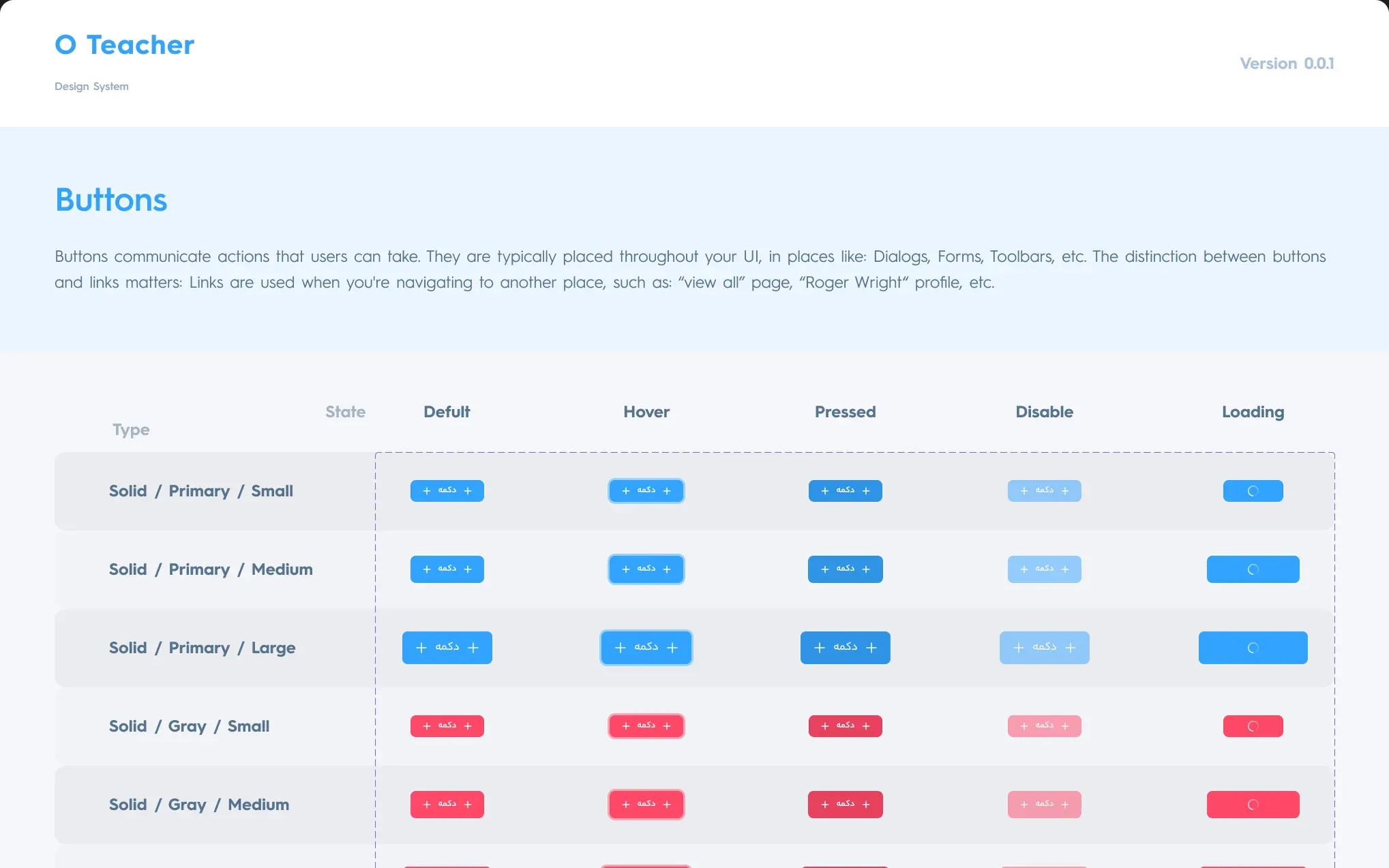The image size is (1389, 868).
Task: Click the Disabled button in Solid / Primary / Large row
Action: point(1044,648)
